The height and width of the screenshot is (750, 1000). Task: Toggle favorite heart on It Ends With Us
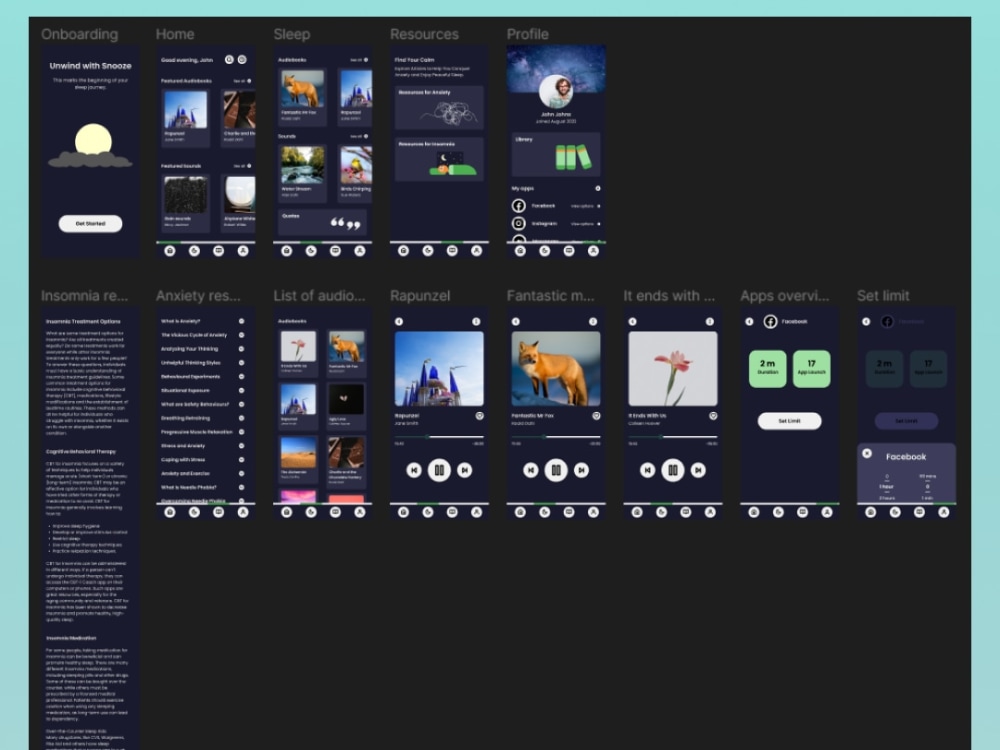click(713, 416)
